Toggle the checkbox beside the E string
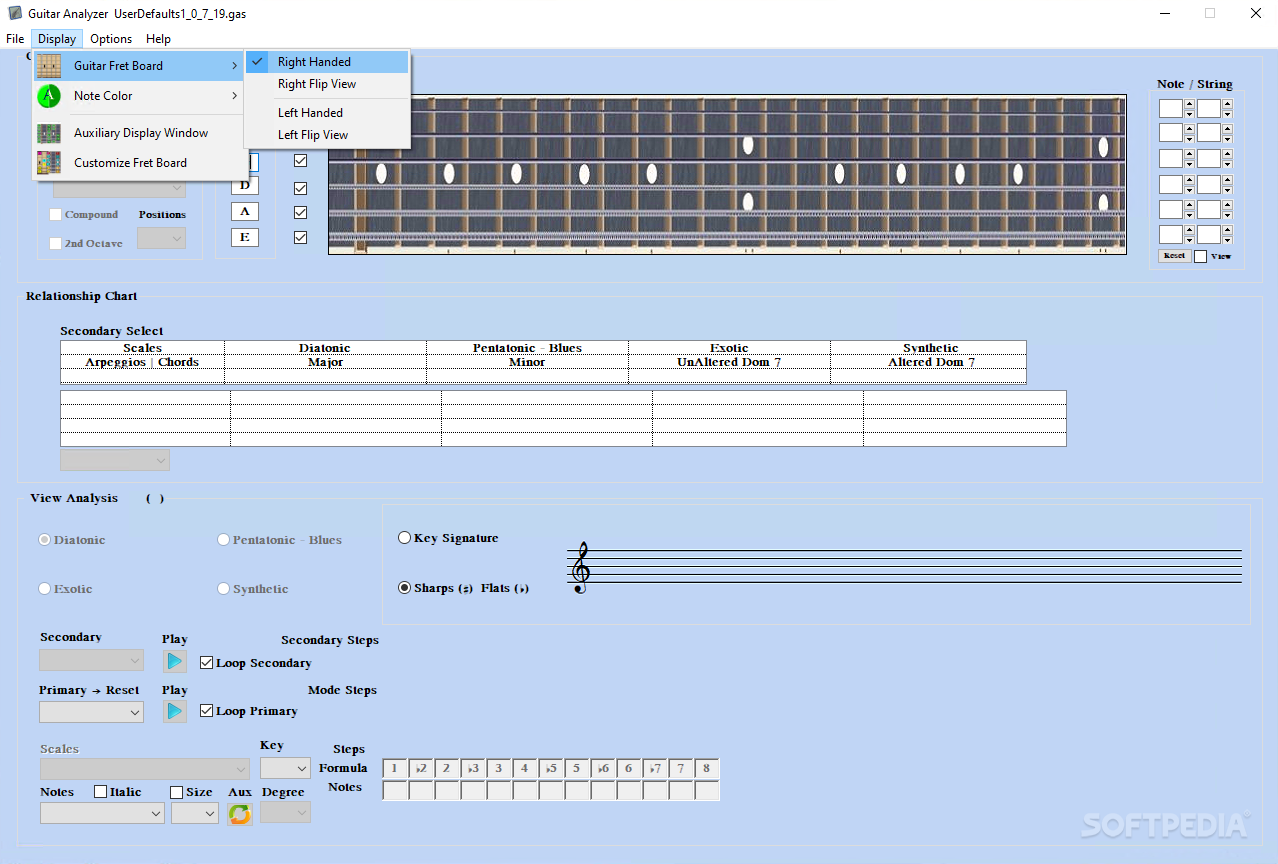1278x864 pixels. point(300,237)
